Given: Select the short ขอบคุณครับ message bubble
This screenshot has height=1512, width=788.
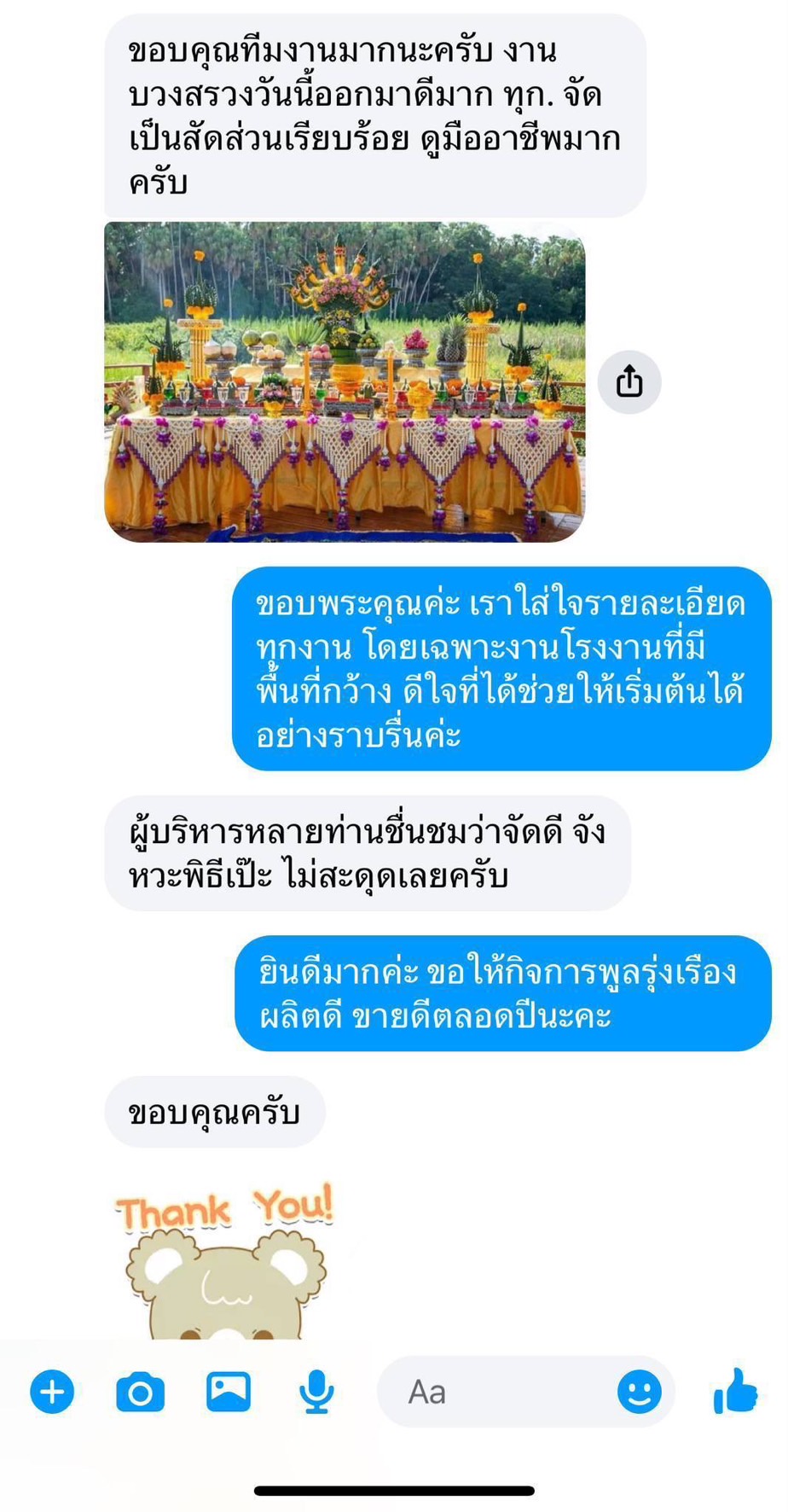Looking at the screenshot, I should coord(215,1112).
